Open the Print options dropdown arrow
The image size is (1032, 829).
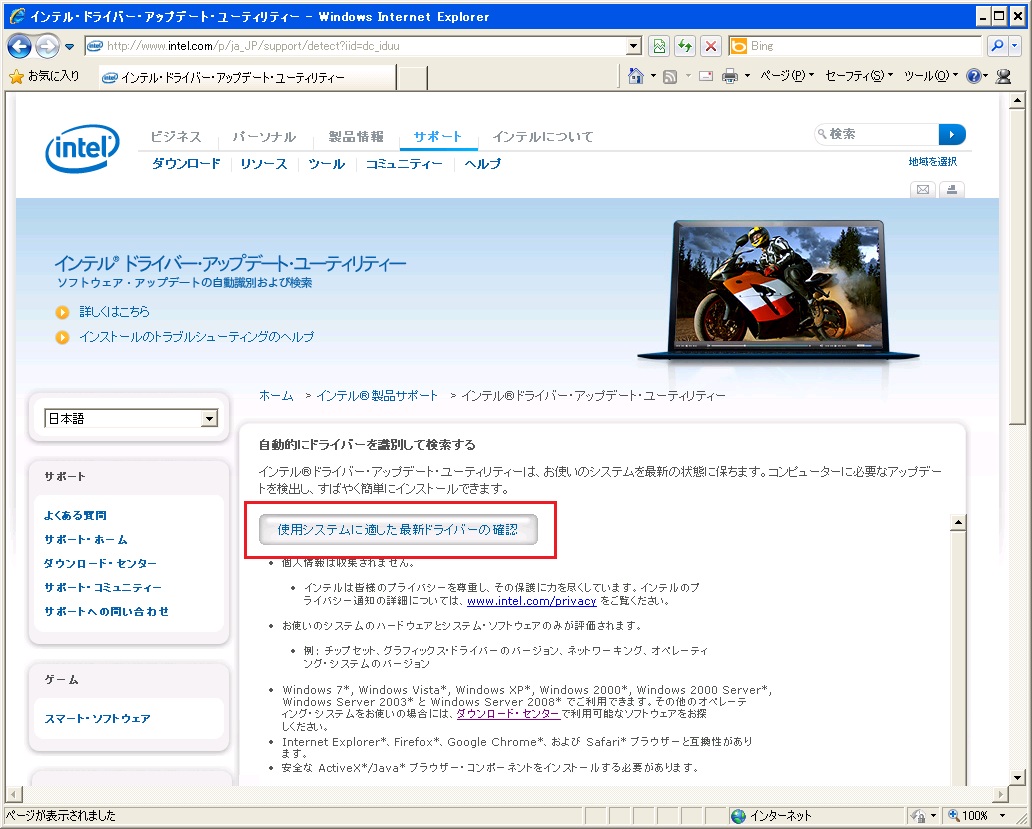coord(747,76)
